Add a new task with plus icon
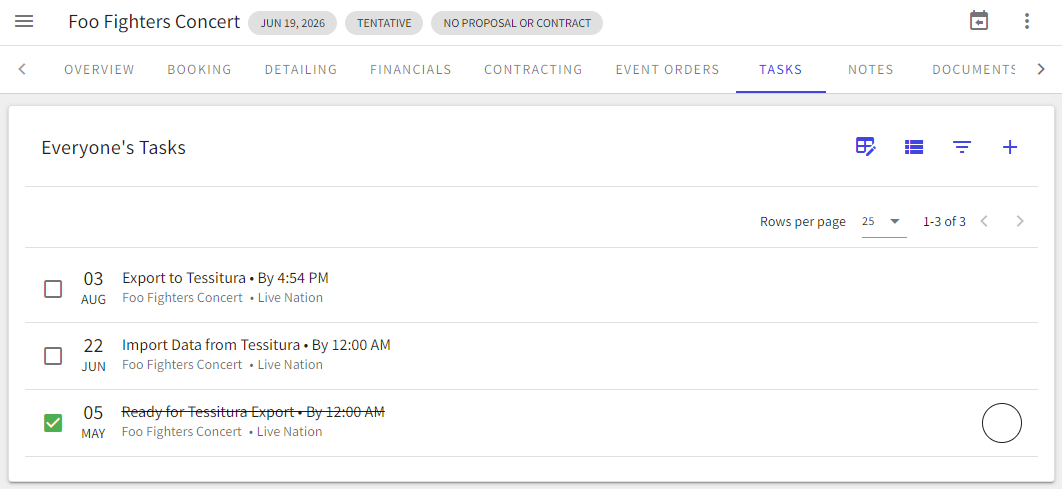1062x489 pixels. pyautogui.click(x=1010, y=147)
